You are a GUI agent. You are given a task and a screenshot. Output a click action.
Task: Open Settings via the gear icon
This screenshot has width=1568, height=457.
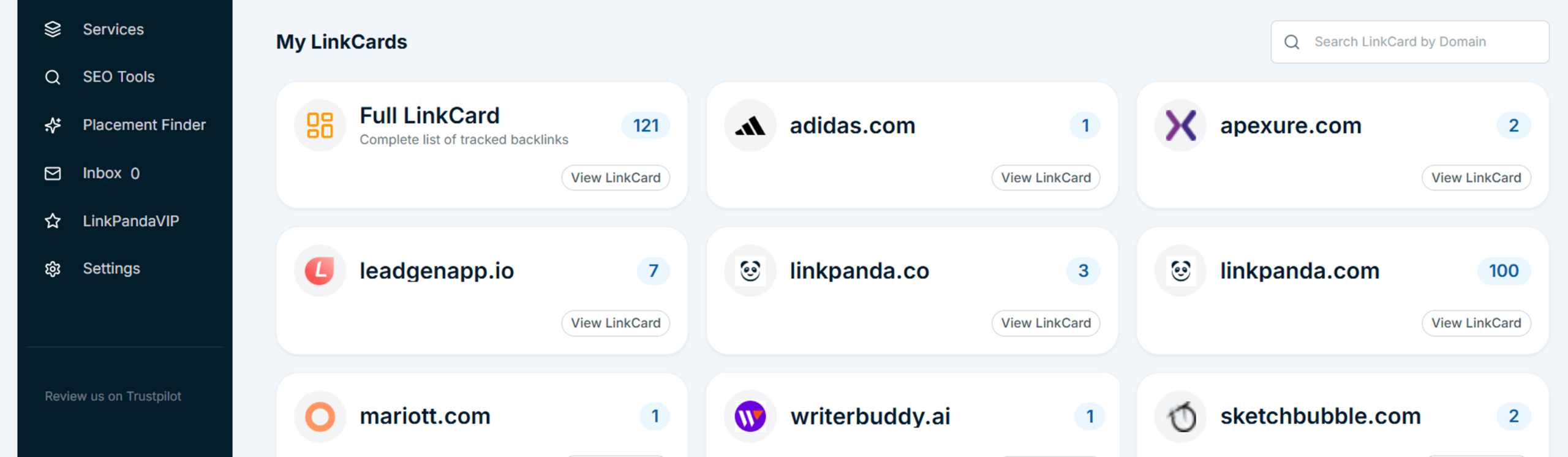pyautogui.click(x=53, y=268)
